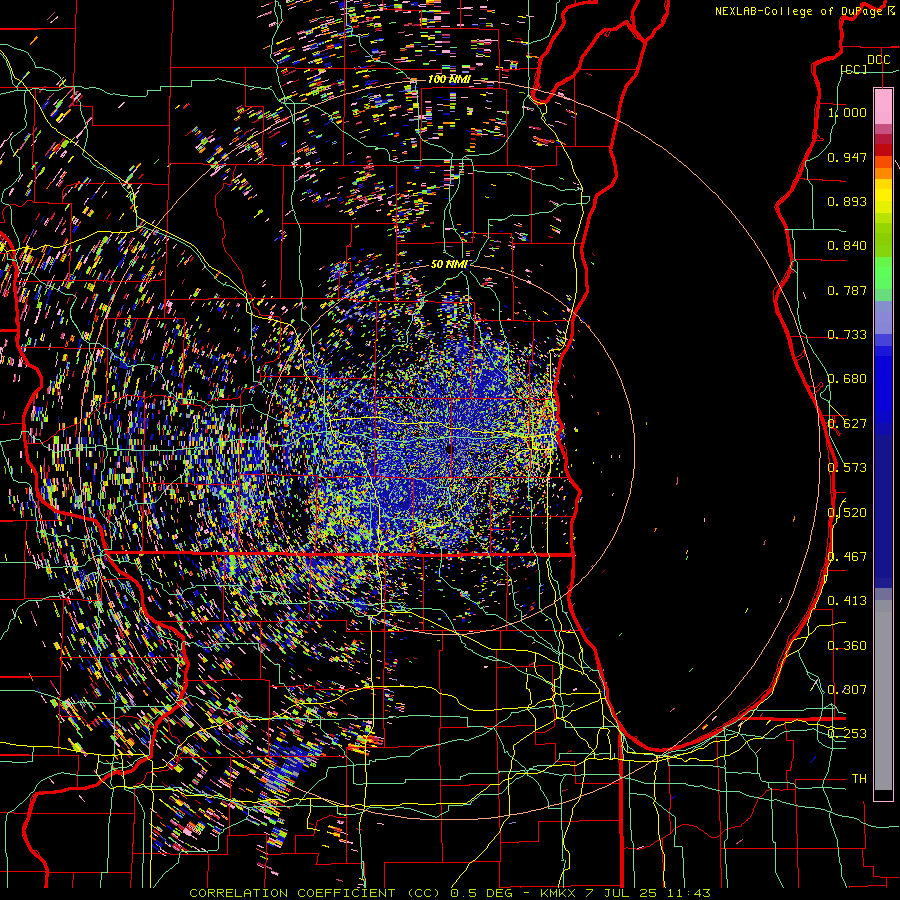Click the 0.733 scale label

click(x=847, y=335)
